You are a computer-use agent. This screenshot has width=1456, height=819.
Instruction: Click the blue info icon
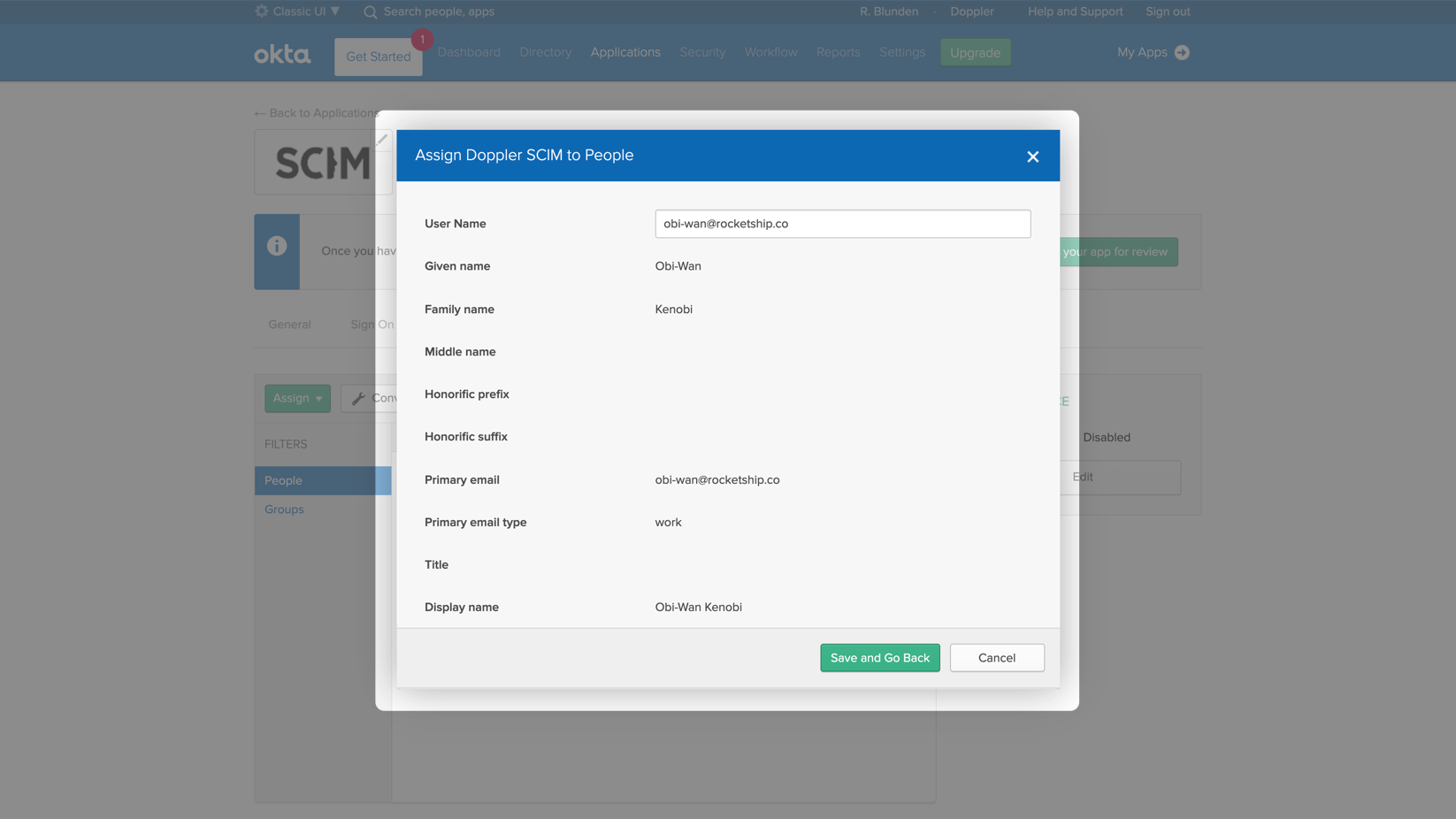point(277,246)
